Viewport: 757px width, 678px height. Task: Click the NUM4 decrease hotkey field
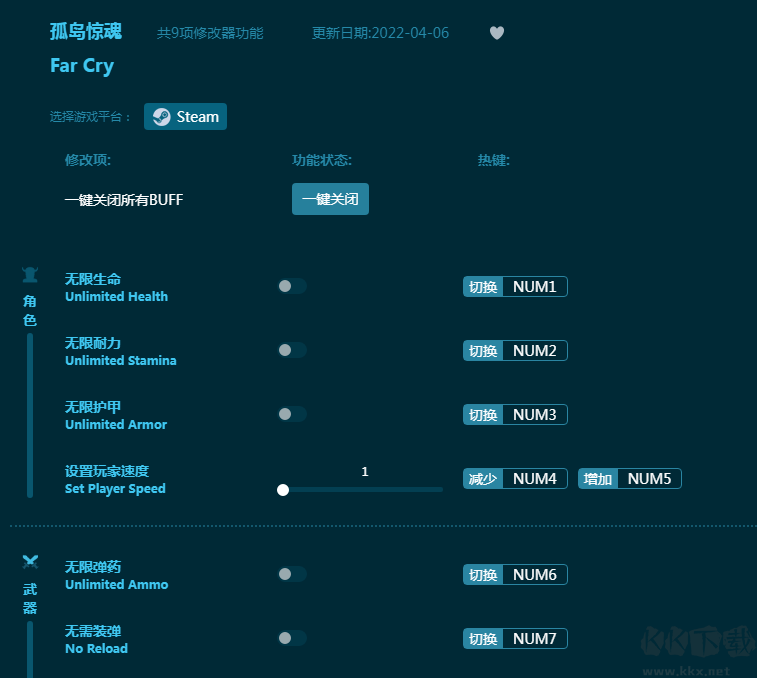coord(535,479)
